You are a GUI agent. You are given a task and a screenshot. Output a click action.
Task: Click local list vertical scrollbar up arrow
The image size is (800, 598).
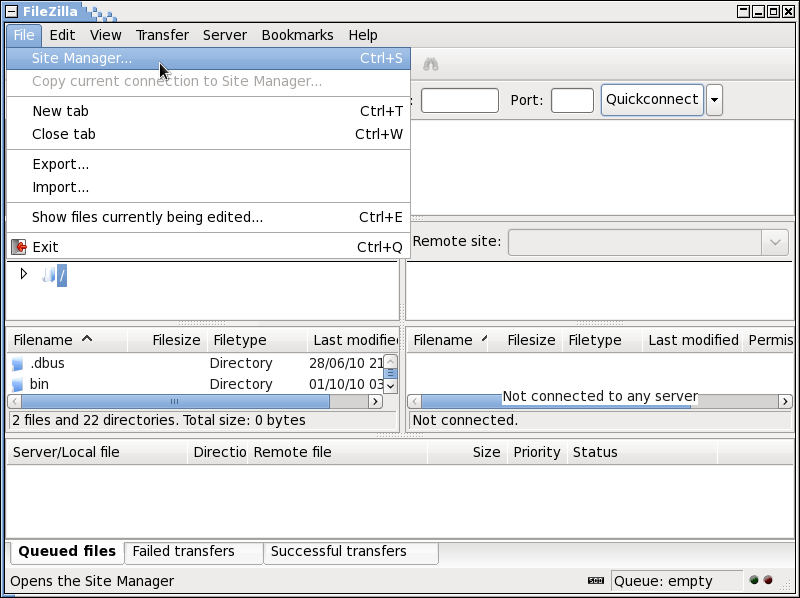(x=390, y=361)
